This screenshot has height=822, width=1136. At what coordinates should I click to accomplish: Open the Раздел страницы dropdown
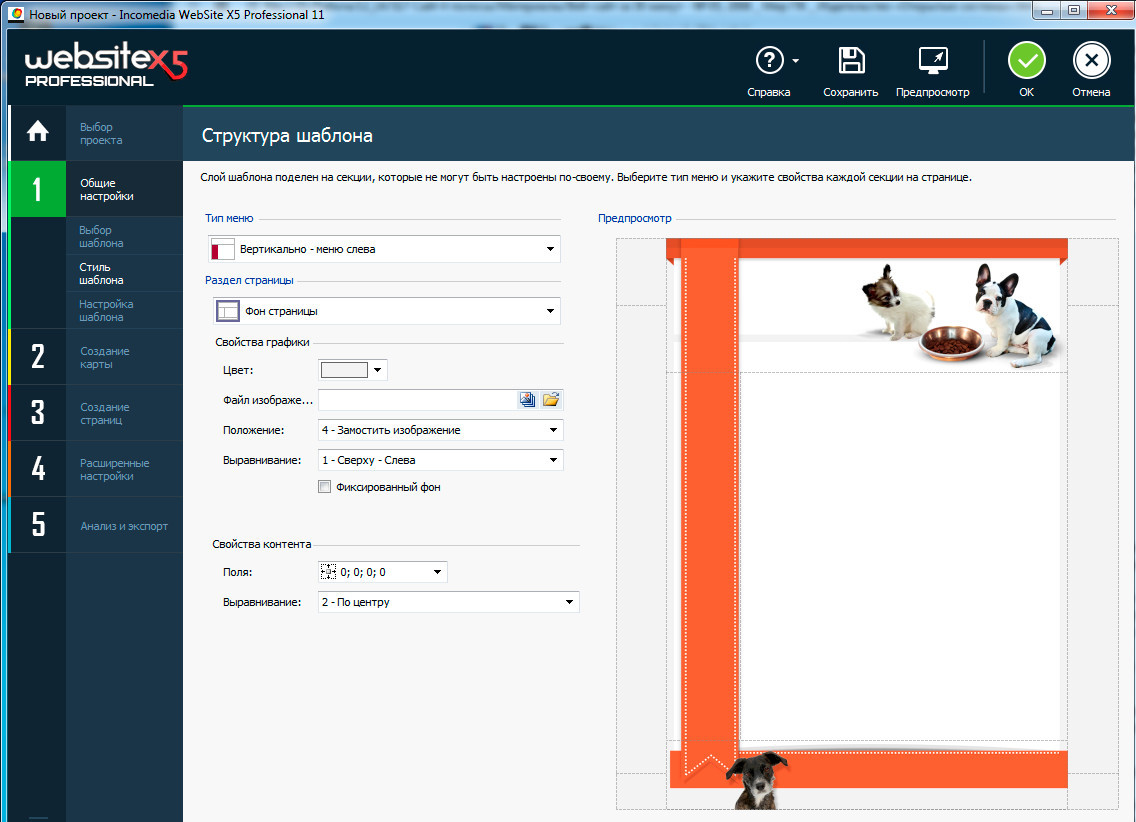(x=387, y=311)
